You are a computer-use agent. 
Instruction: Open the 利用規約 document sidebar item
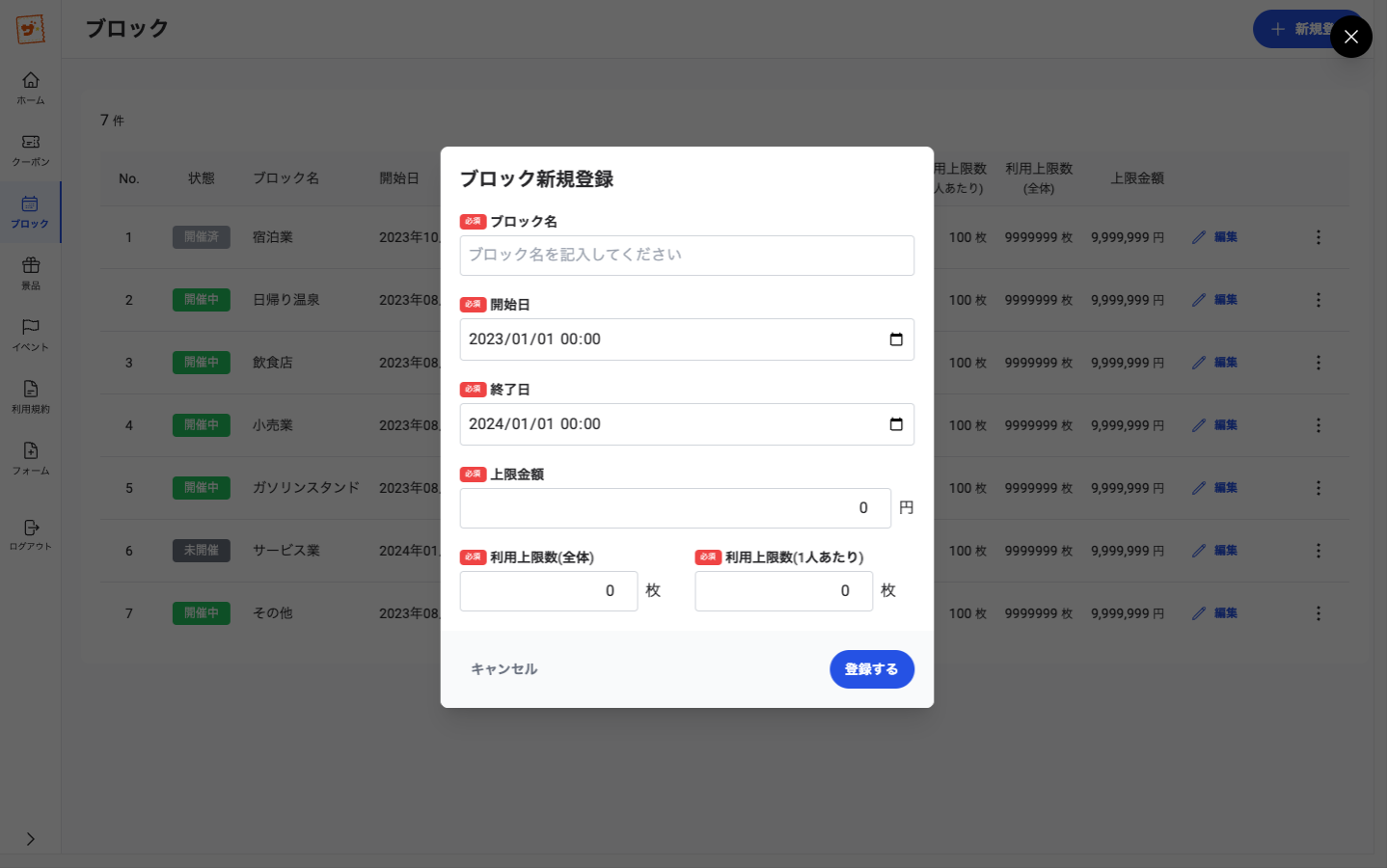pyautogui.click(x=30, y=396)
